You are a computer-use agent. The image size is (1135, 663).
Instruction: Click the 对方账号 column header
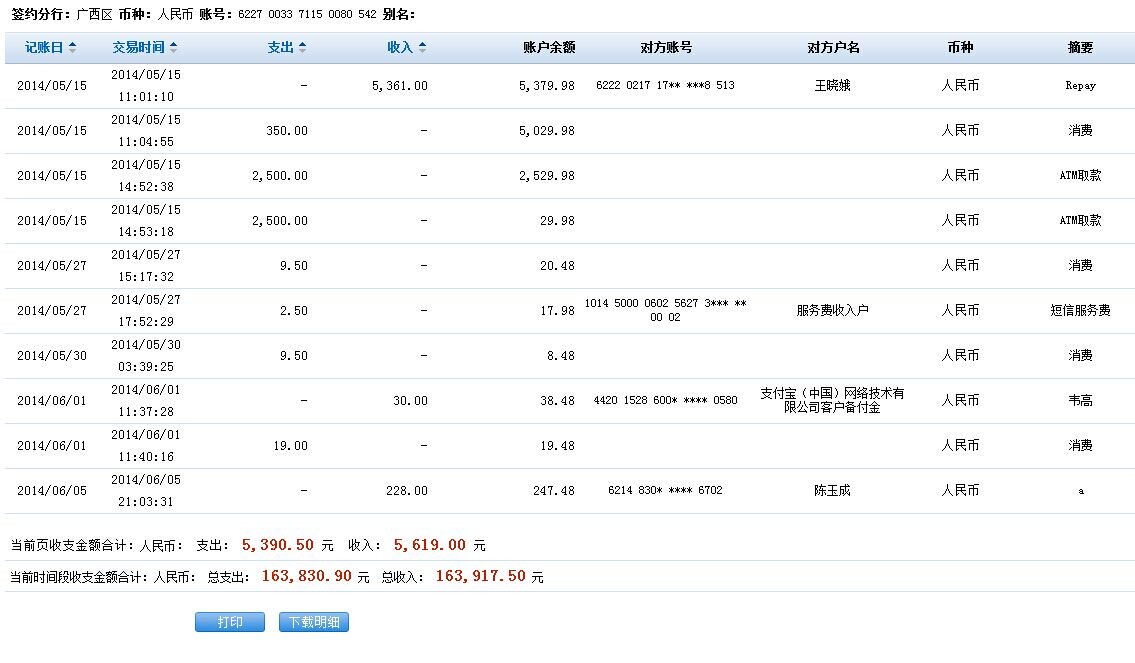[665, 48]
